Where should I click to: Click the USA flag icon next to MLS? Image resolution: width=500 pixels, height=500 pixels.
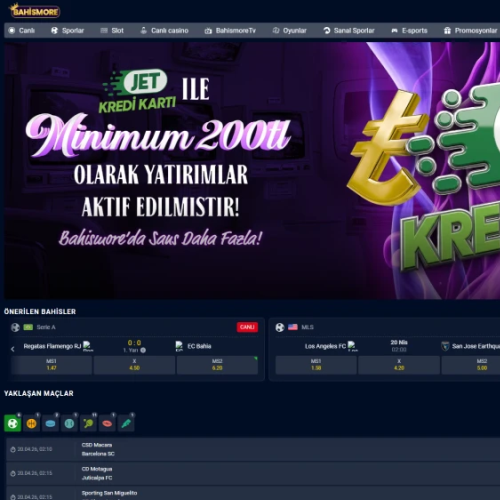293,327
